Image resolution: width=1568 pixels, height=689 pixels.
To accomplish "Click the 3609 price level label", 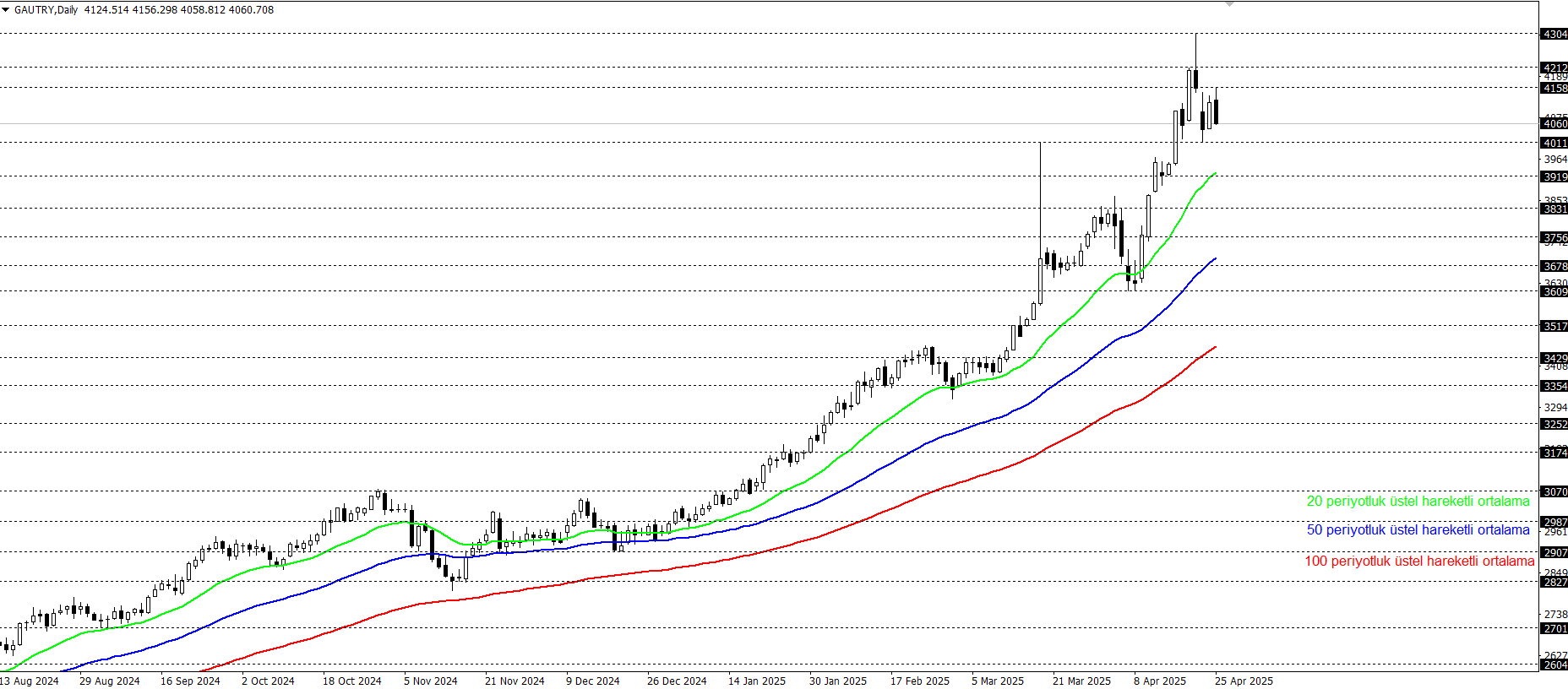I will tap(1554, 291).
